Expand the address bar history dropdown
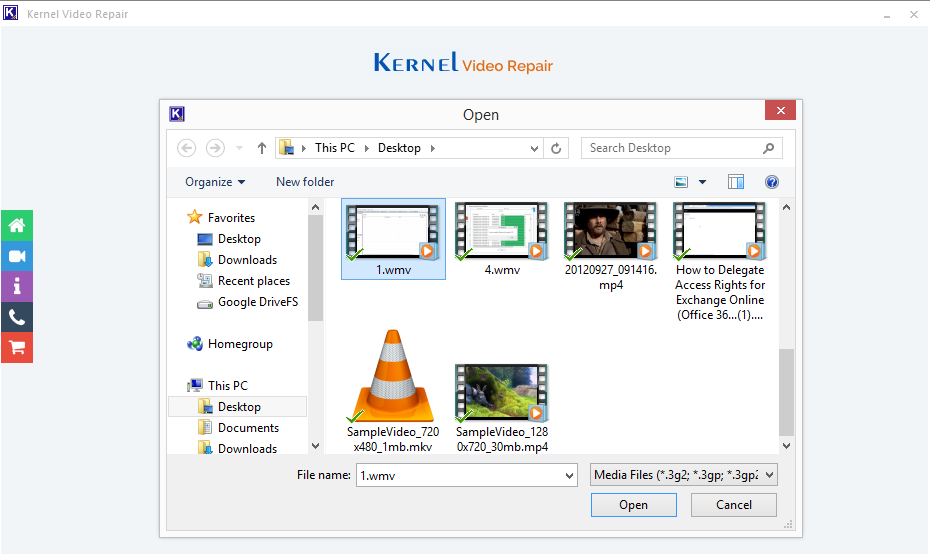This screenshot has height=556, width=930. tap(534, 148)
